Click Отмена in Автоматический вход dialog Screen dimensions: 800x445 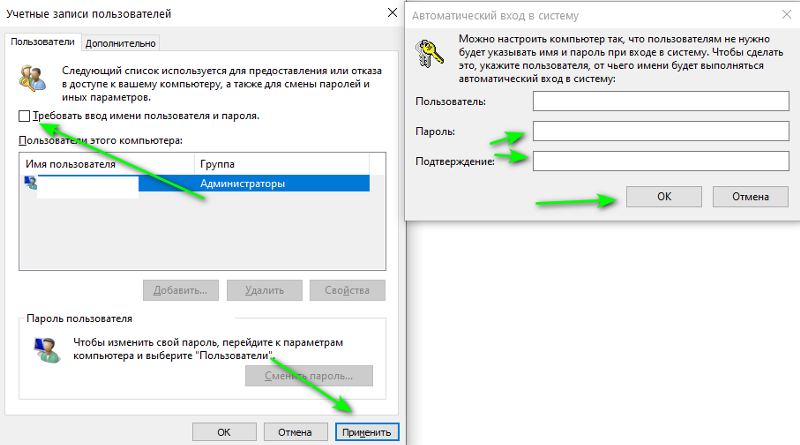pos(751,196)
